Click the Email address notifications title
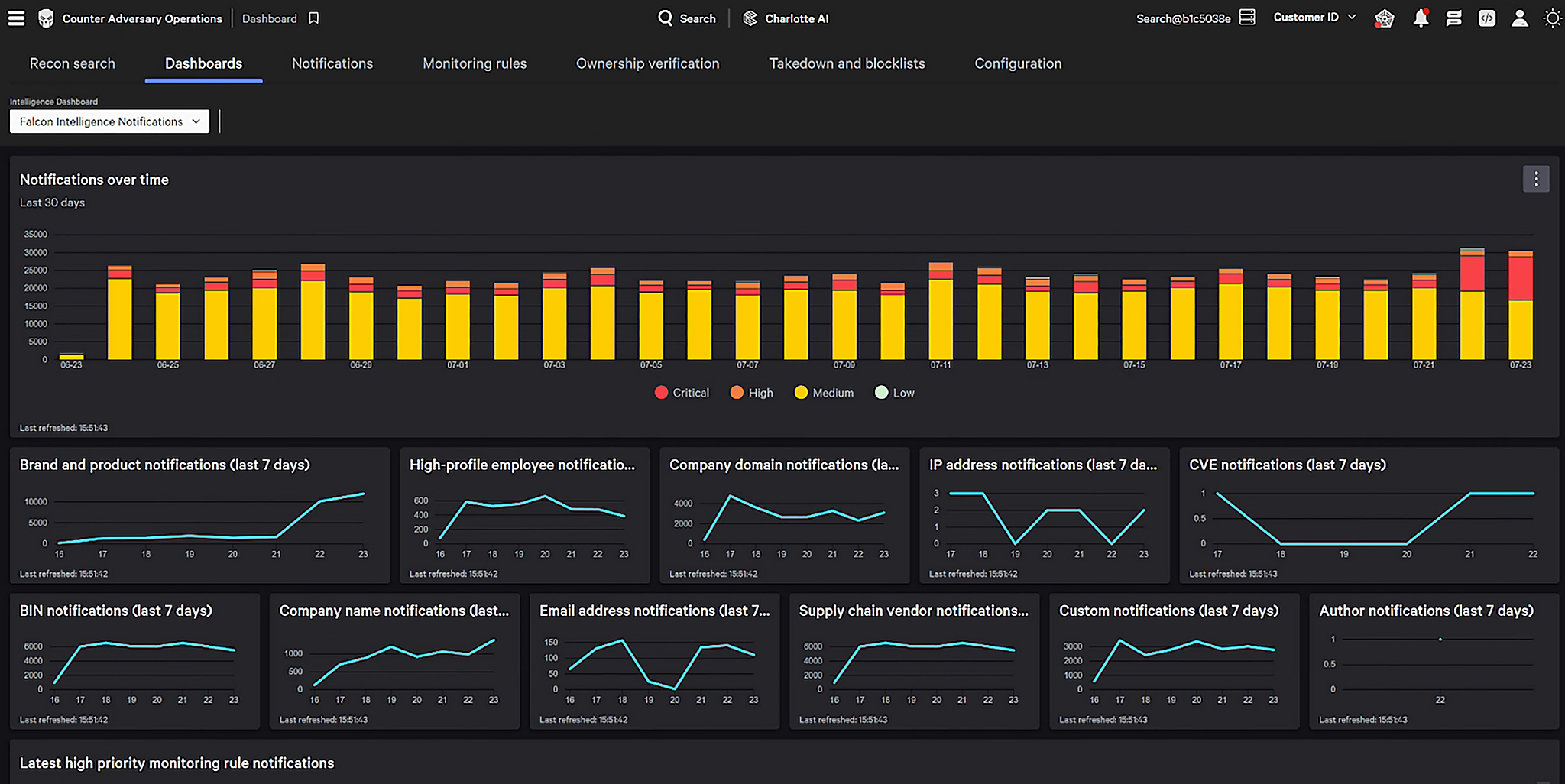This screenshot has width=1565, height=784. (655, 611)
